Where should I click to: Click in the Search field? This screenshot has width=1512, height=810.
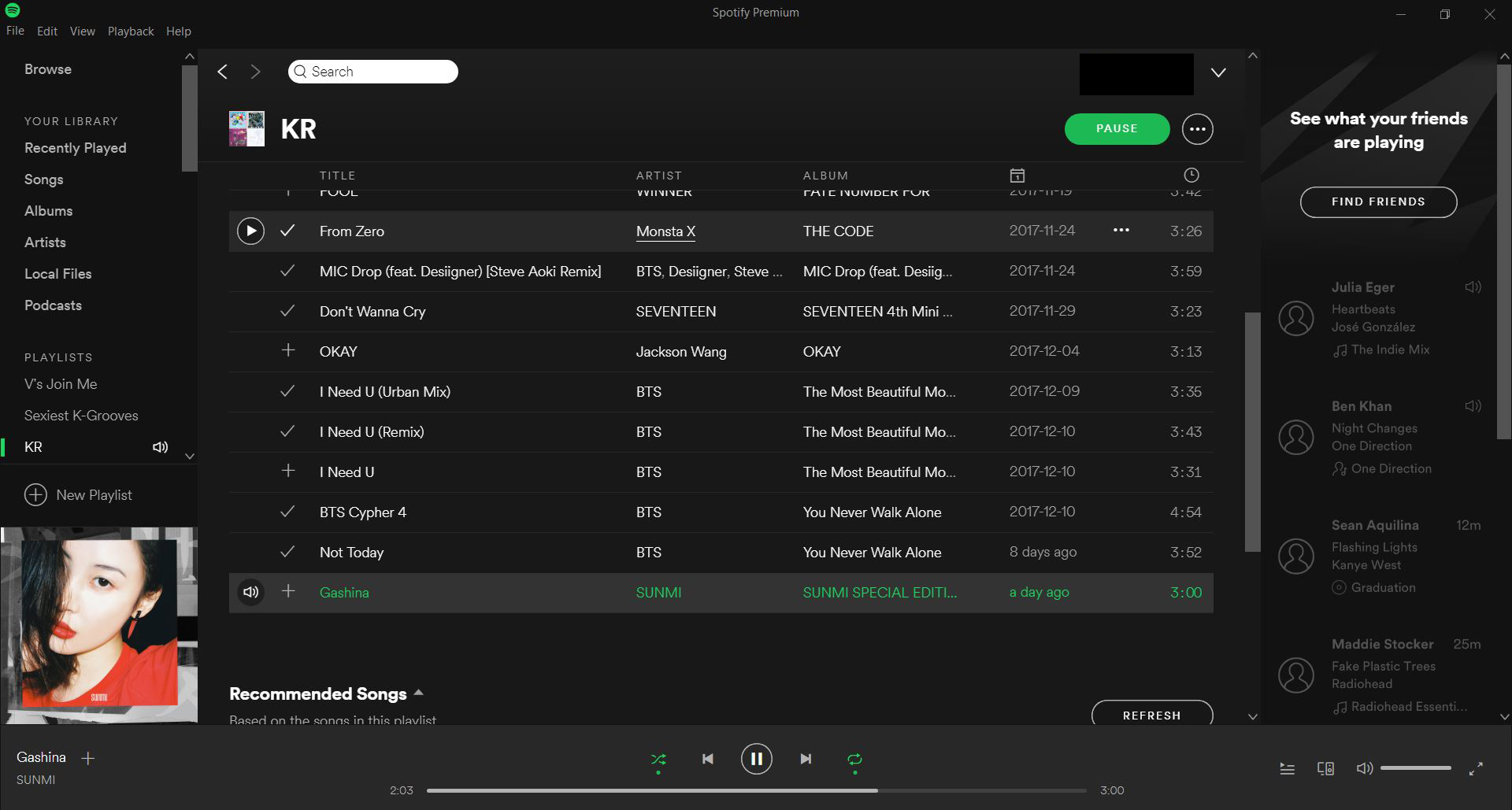pyautogui.click(x=372, y=72)
